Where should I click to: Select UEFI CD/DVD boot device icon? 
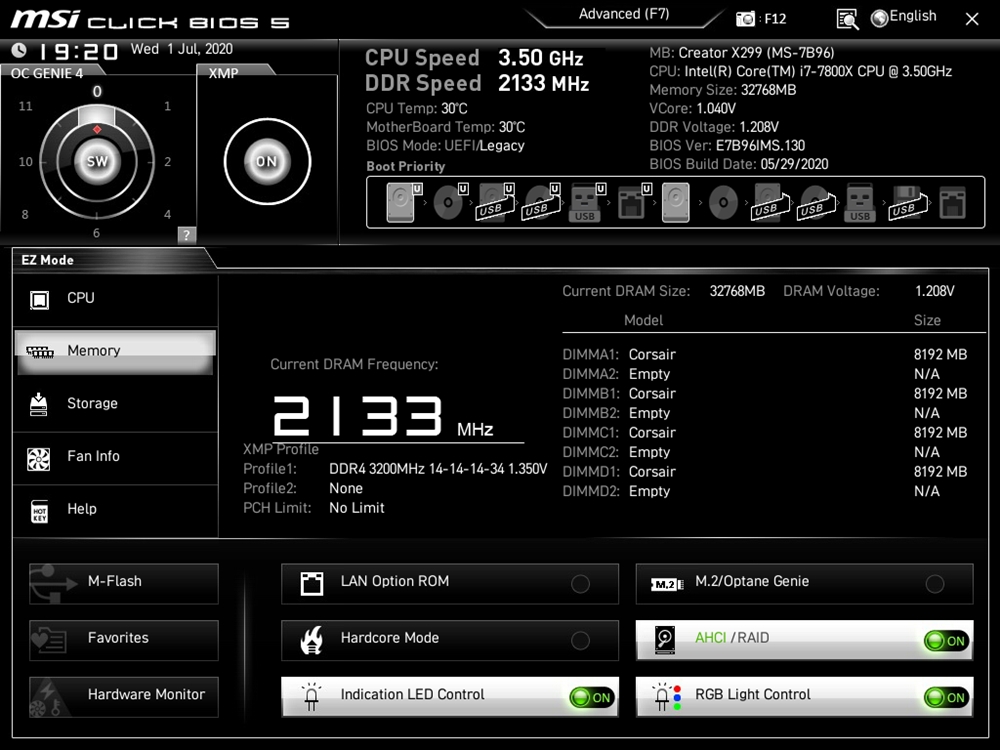coord(449,203)
